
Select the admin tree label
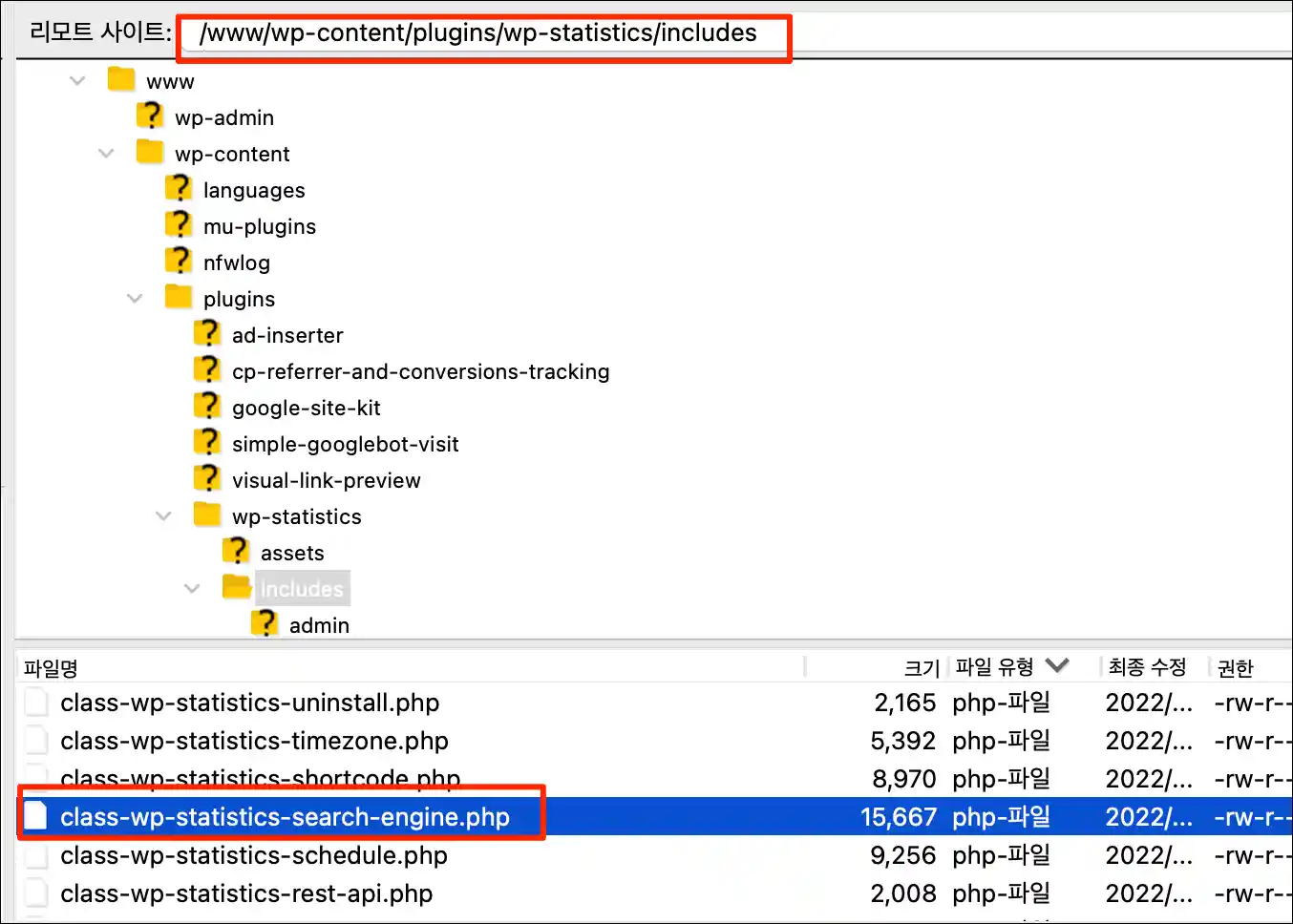(x=319, y=626)
